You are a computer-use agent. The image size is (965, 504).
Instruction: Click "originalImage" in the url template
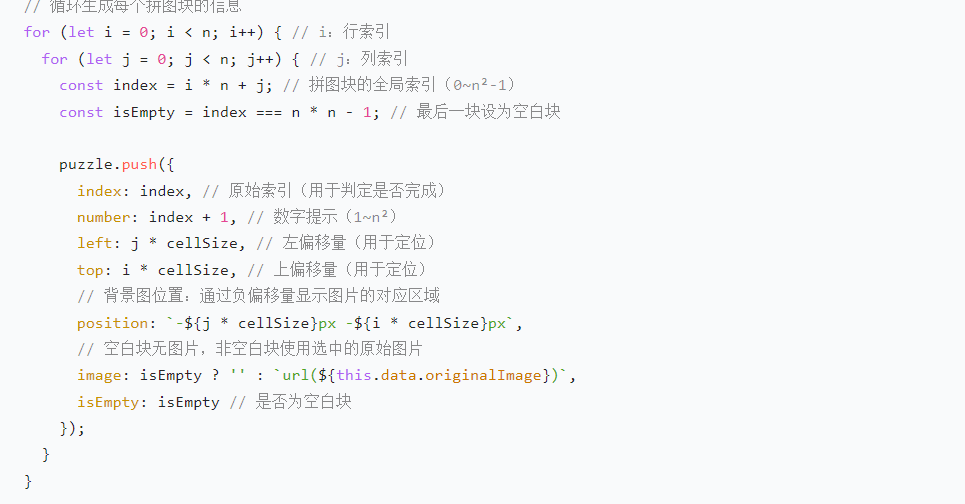click(x=482, y=376)
